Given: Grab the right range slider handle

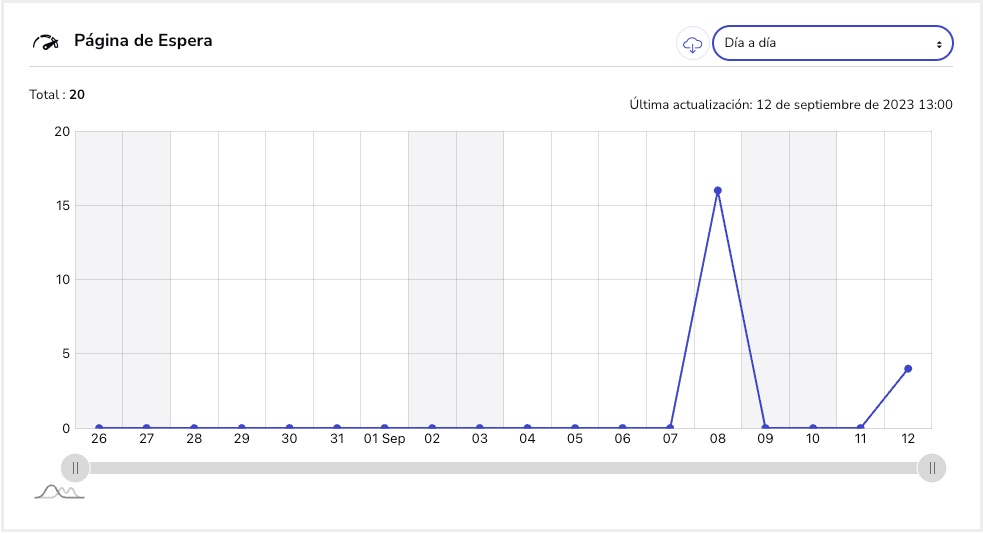Looking at the screenshot, I should point(932,467).
